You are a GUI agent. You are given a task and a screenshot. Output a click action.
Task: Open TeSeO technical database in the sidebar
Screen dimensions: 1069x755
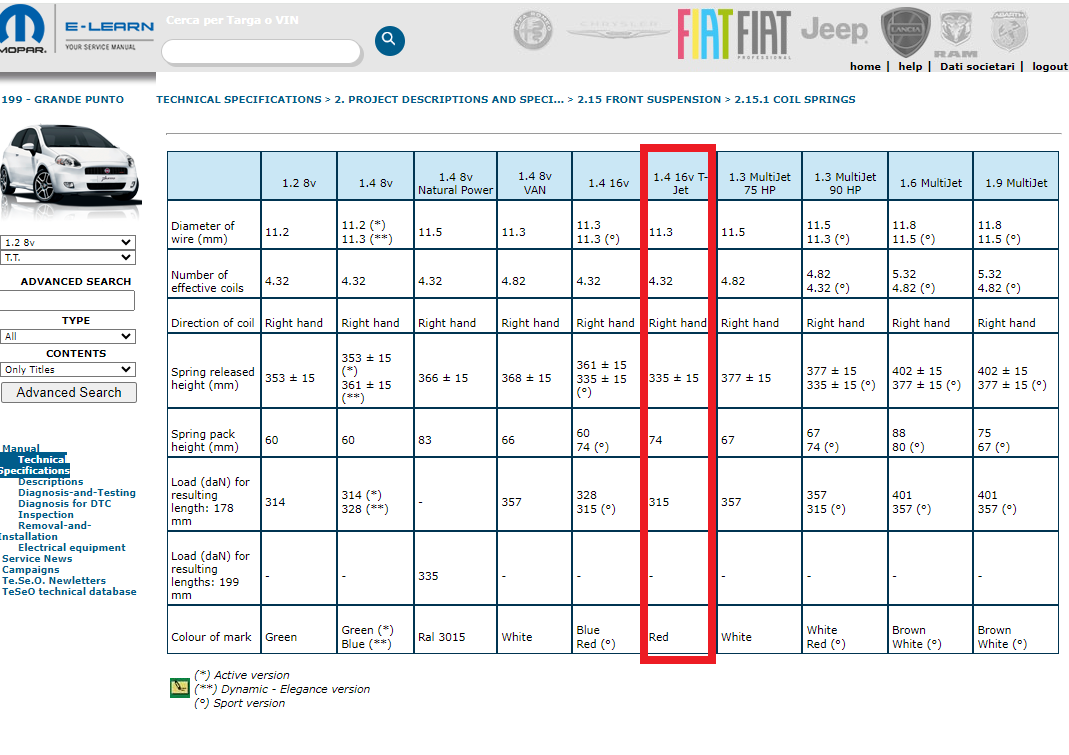click(x=69, y=591)
